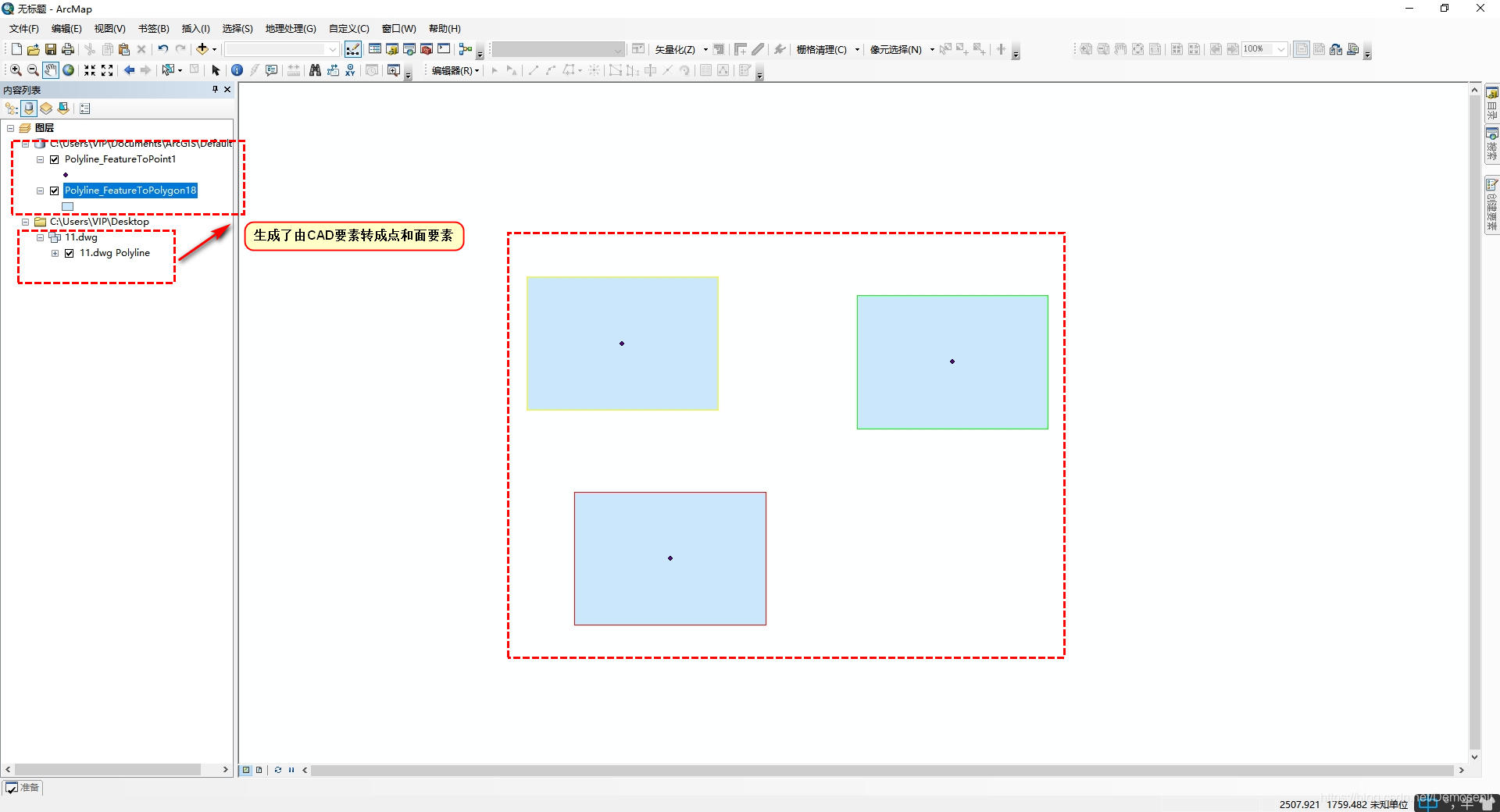The height and width of the screenshot is (812, 1500).
Task: Select the Identify tool
Action: point(237,70)
